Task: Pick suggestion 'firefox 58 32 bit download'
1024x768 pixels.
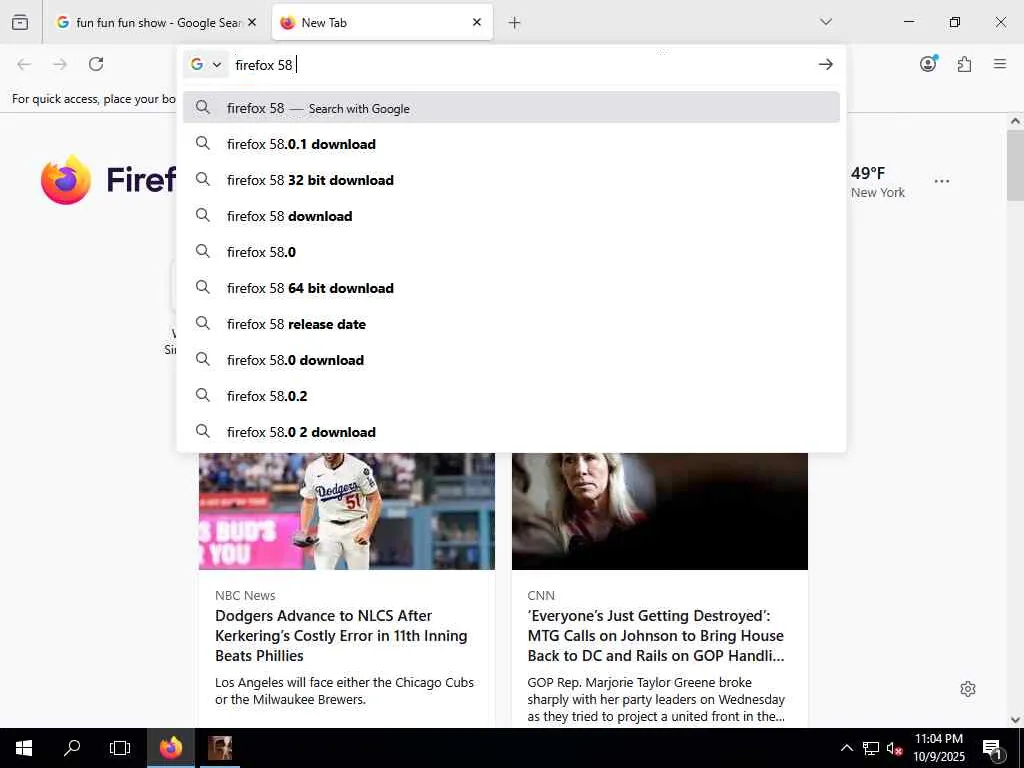Action: pos(511,180)
